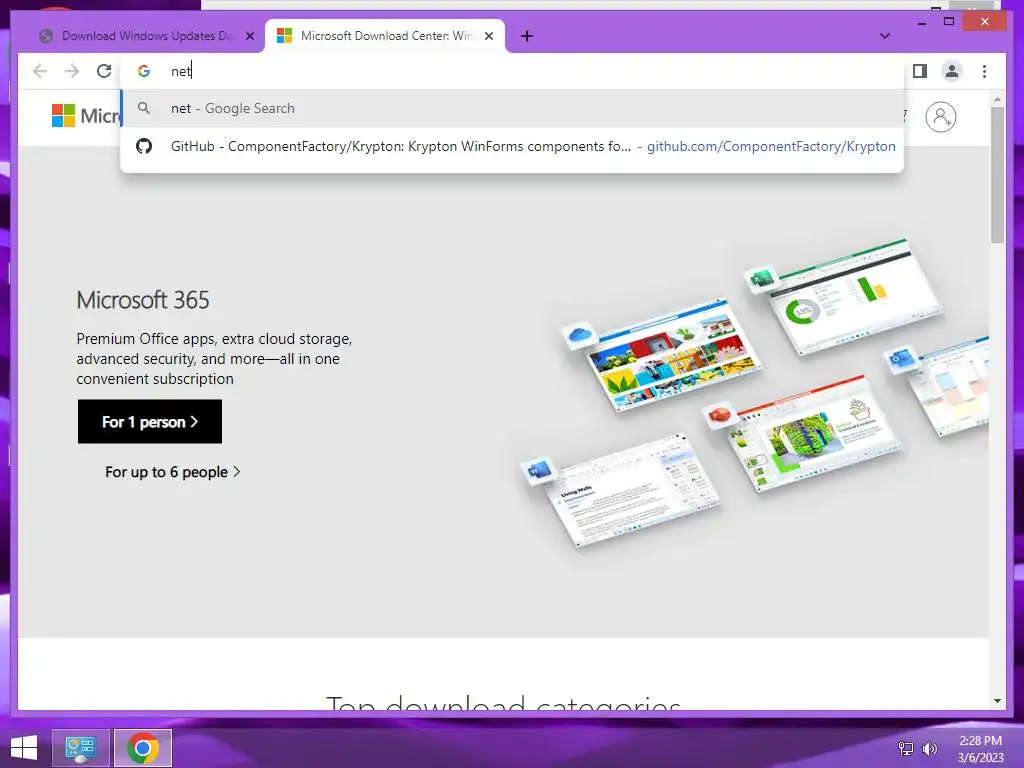Open the GitHub ComponentFactory/Krypton suggestion
The width and height of the screenshot is (1024, 768).
[512, 146]
